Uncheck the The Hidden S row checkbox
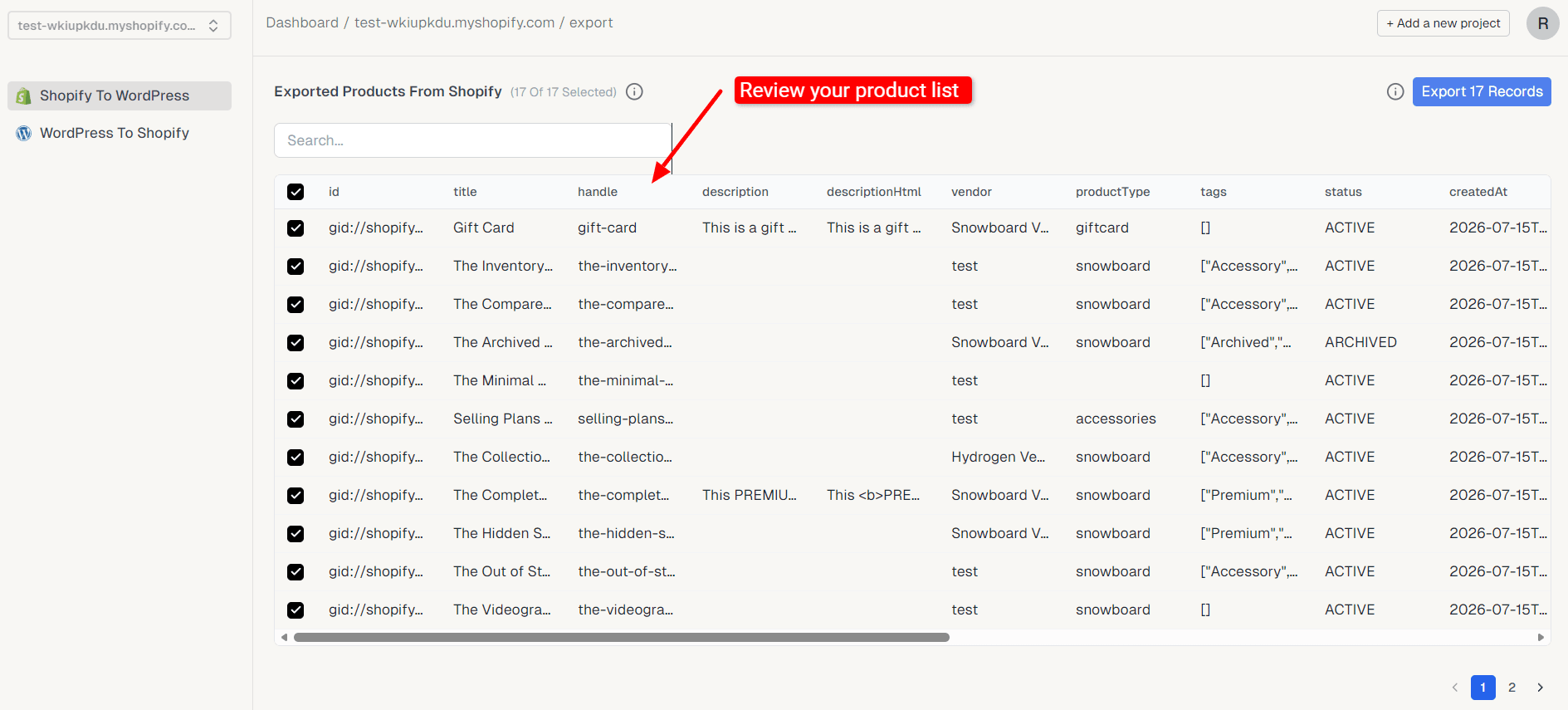 [296, 534]
